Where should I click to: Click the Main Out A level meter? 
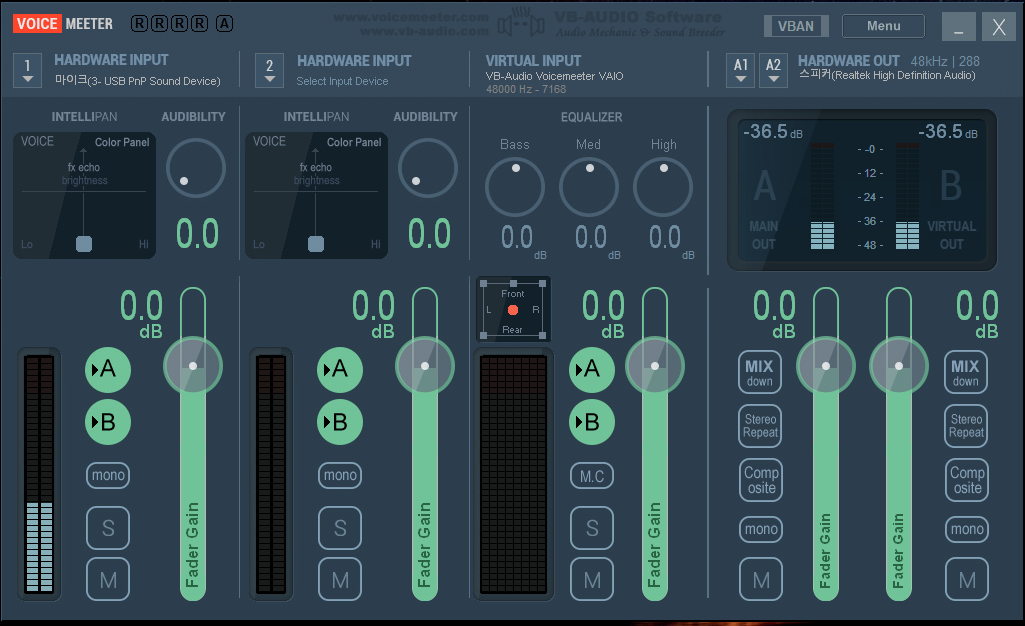822,196
